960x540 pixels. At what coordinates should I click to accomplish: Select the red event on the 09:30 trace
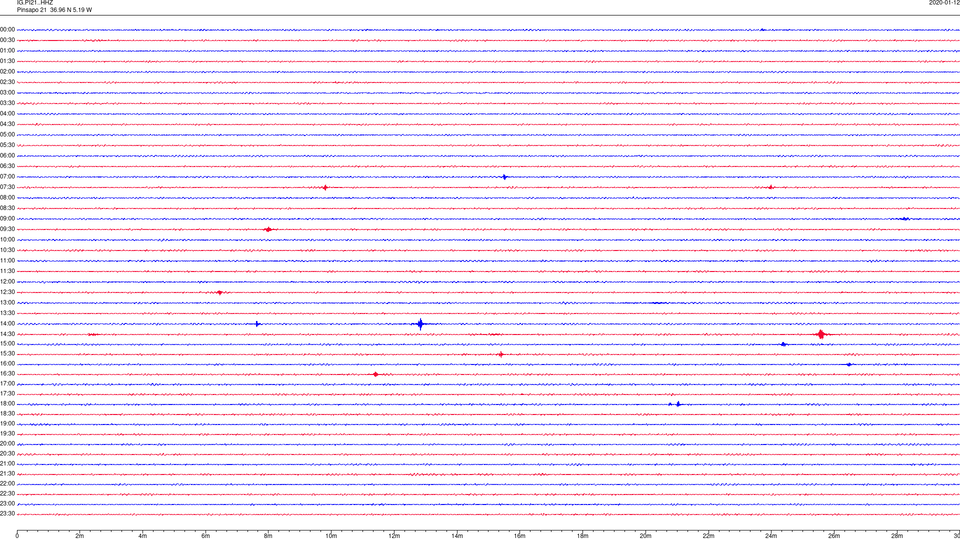point(268,230)
